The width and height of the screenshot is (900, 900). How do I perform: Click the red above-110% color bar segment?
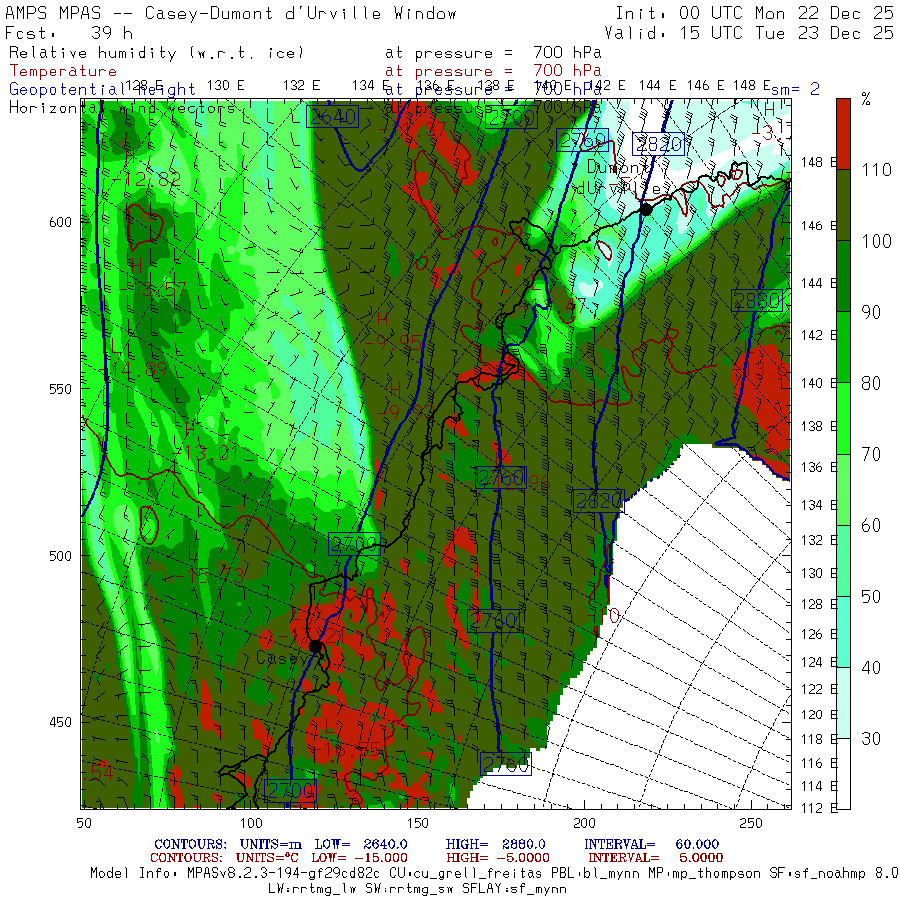click(843, 134)
